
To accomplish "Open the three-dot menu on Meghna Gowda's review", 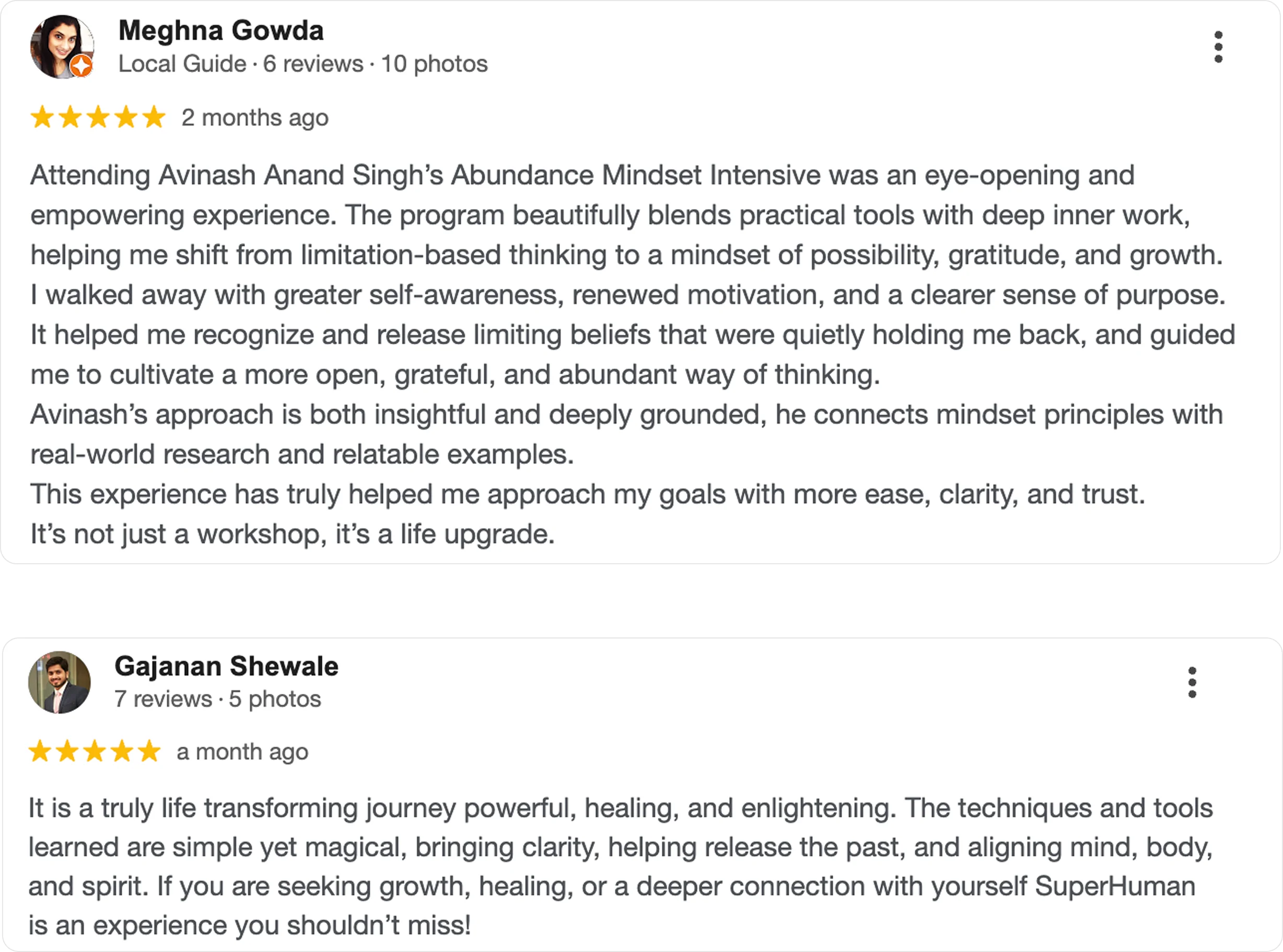I will 1218,47.
